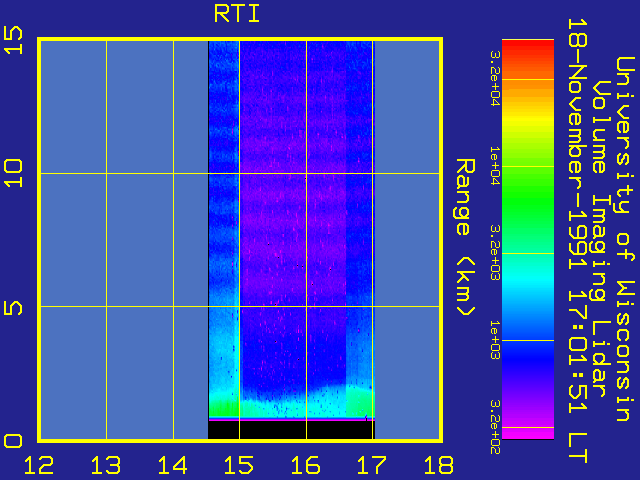
Task: Click the 3.2e+02 colorbar label at magenta end
Action: coord(495,427)
